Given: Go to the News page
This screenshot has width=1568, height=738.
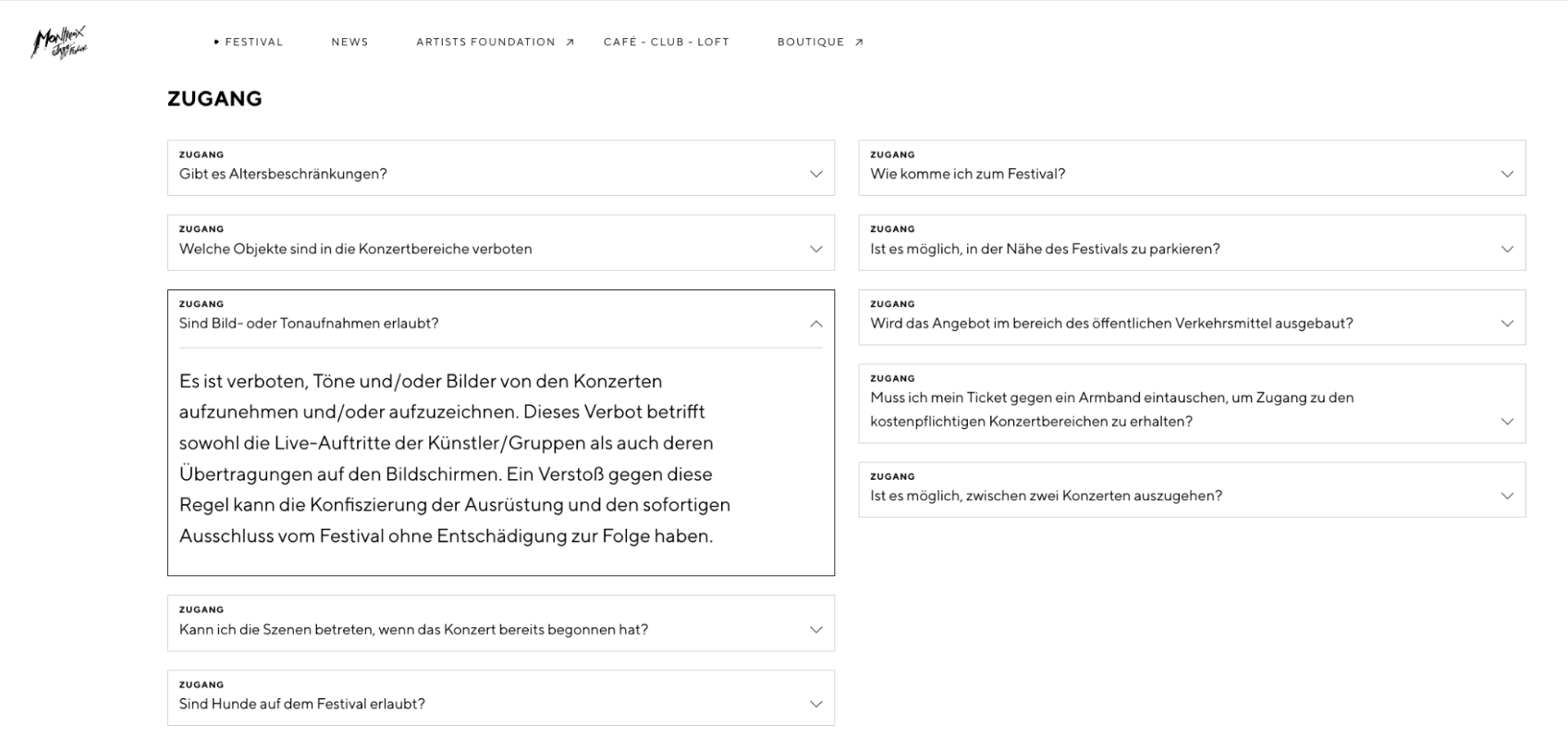Looking at the screenshot, I should tap(349, 43).
